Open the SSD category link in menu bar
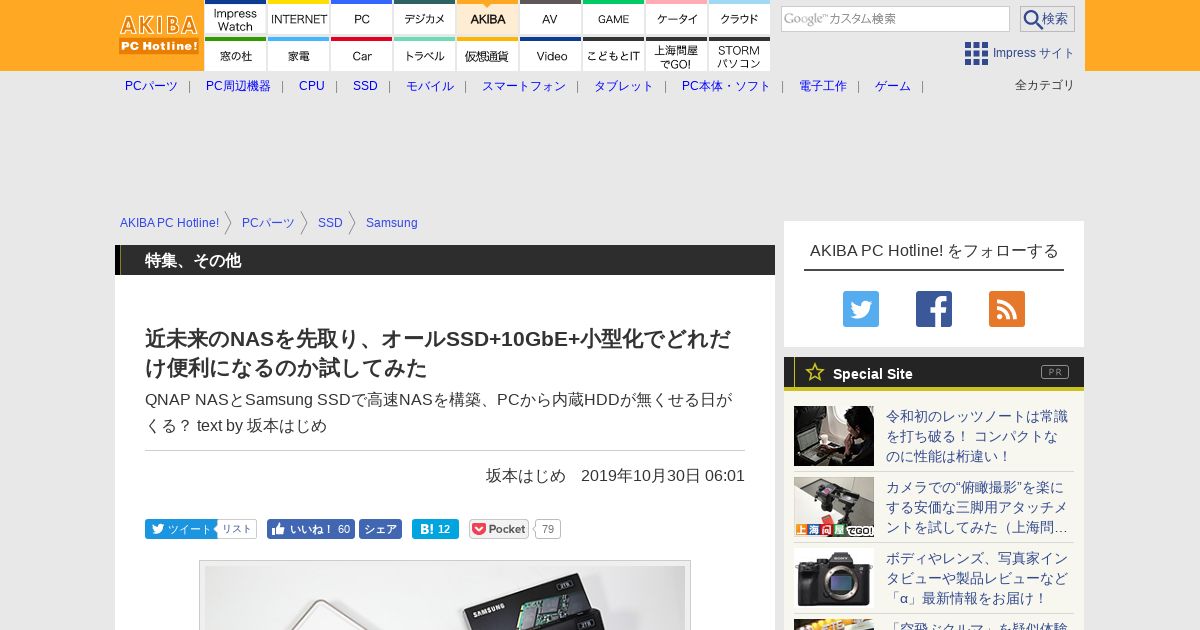This screenshot has height=630, width=1200. click(365, 86)
